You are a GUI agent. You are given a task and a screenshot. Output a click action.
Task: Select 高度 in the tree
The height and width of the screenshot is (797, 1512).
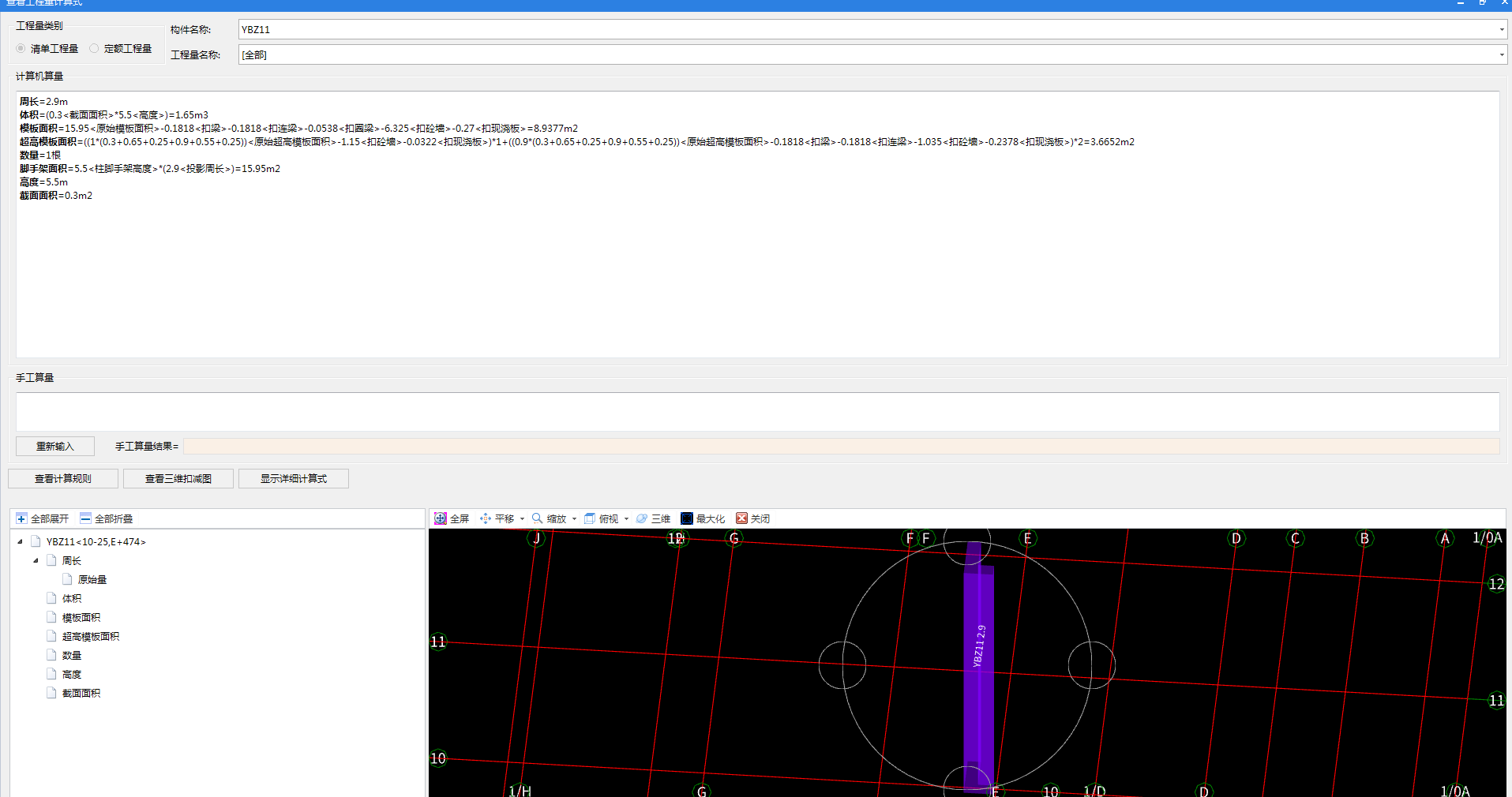[x=72, y=674]
